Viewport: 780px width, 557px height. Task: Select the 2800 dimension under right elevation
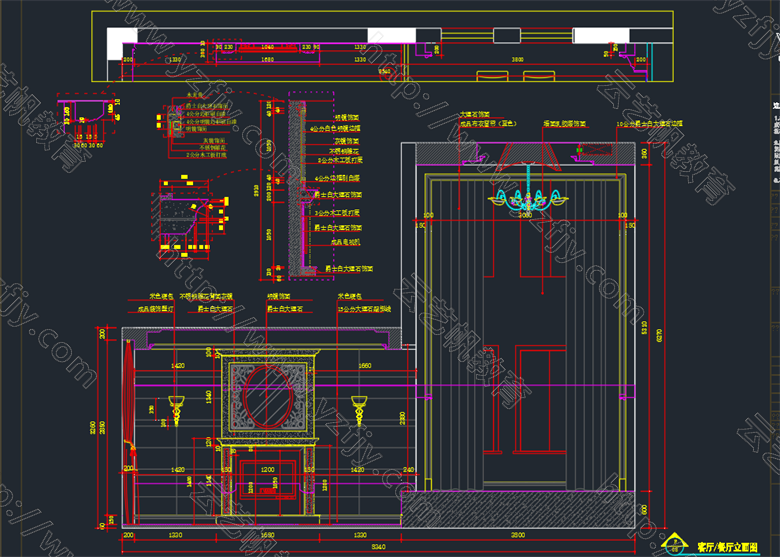pyautogui.click(x=515, y=536)
